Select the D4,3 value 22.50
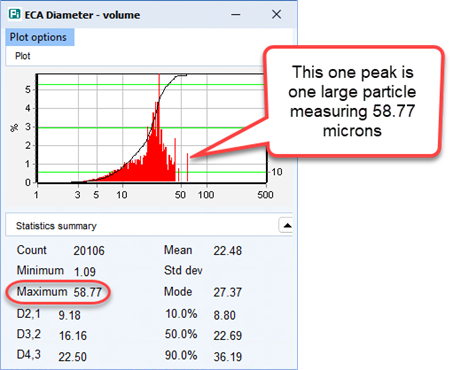The width and height of the screenshot is (453, 370). coord(72,357)
